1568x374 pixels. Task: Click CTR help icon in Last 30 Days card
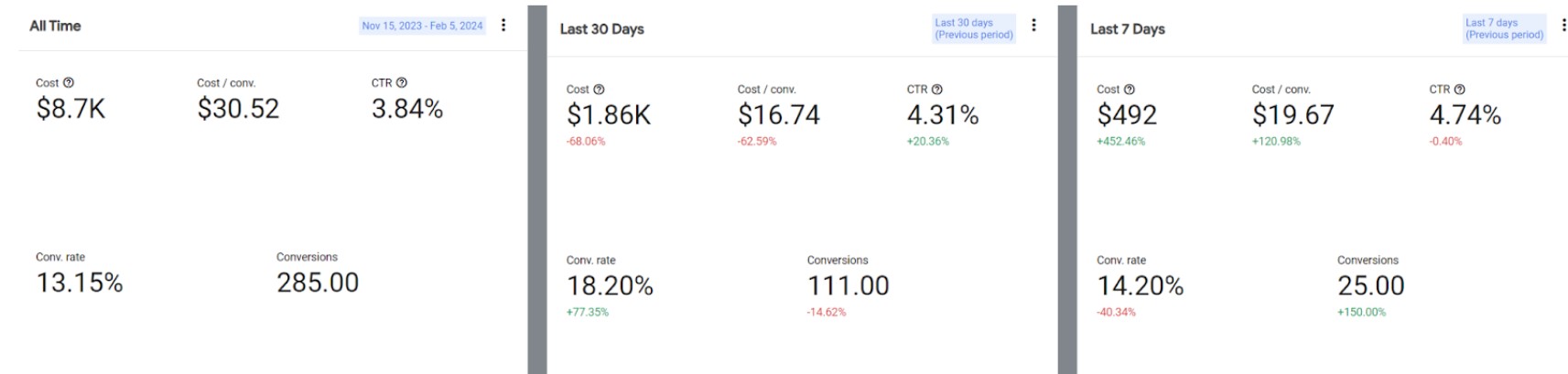[936, 90]
